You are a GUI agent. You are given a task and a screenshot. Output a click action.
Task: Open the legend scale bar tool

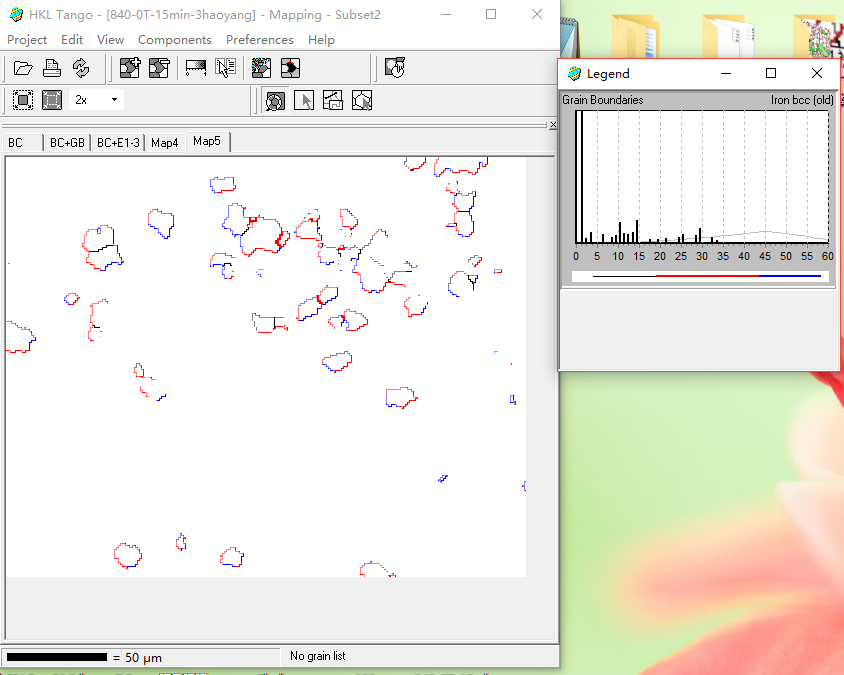click(x=196, y=68)
